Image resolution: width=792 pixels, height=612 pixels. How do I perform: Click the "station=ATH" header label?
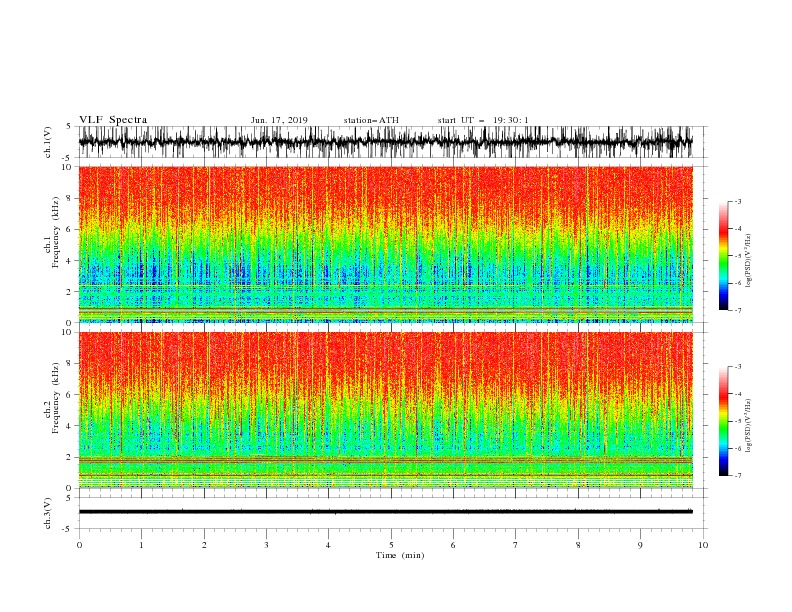(371, 120)
